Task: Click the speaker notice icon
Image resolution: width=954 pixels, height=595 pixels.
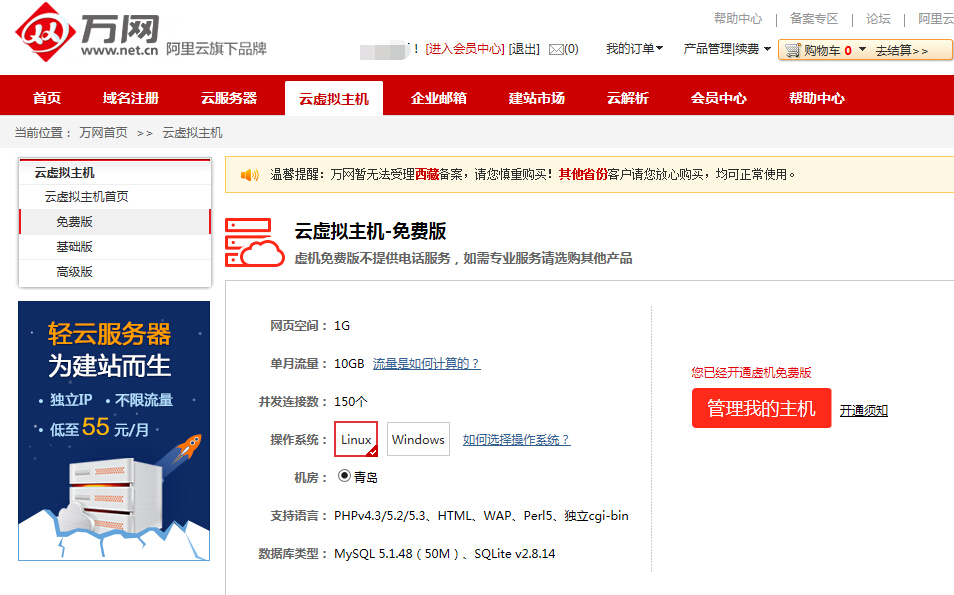Action: coord(249,175)
